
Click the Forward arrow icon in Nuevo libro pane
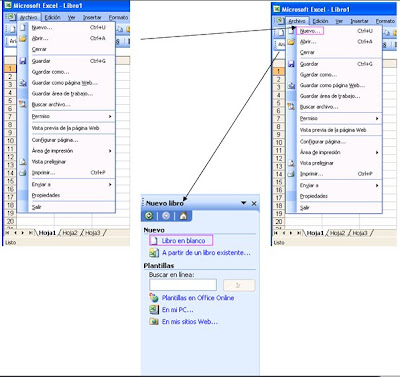[166, 216]
